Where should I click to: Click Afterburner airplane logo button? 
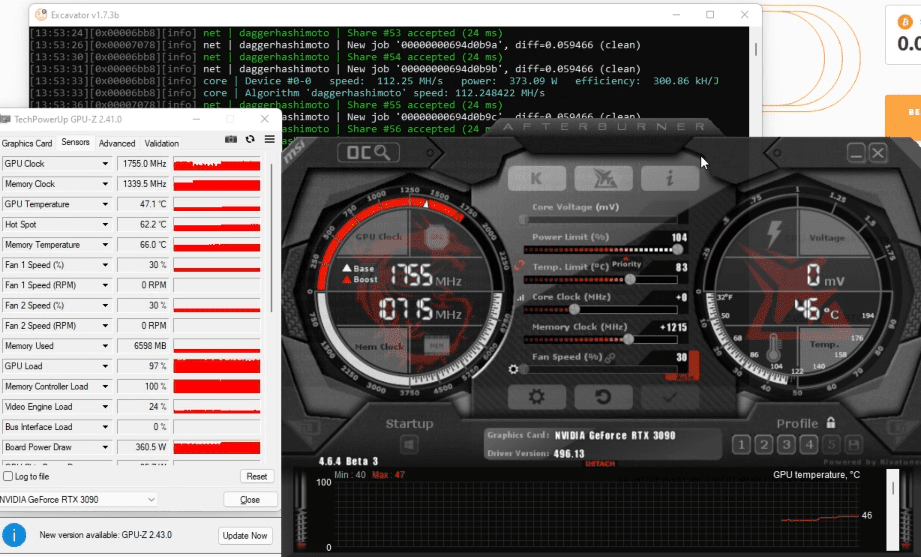(x=603, y=178)
